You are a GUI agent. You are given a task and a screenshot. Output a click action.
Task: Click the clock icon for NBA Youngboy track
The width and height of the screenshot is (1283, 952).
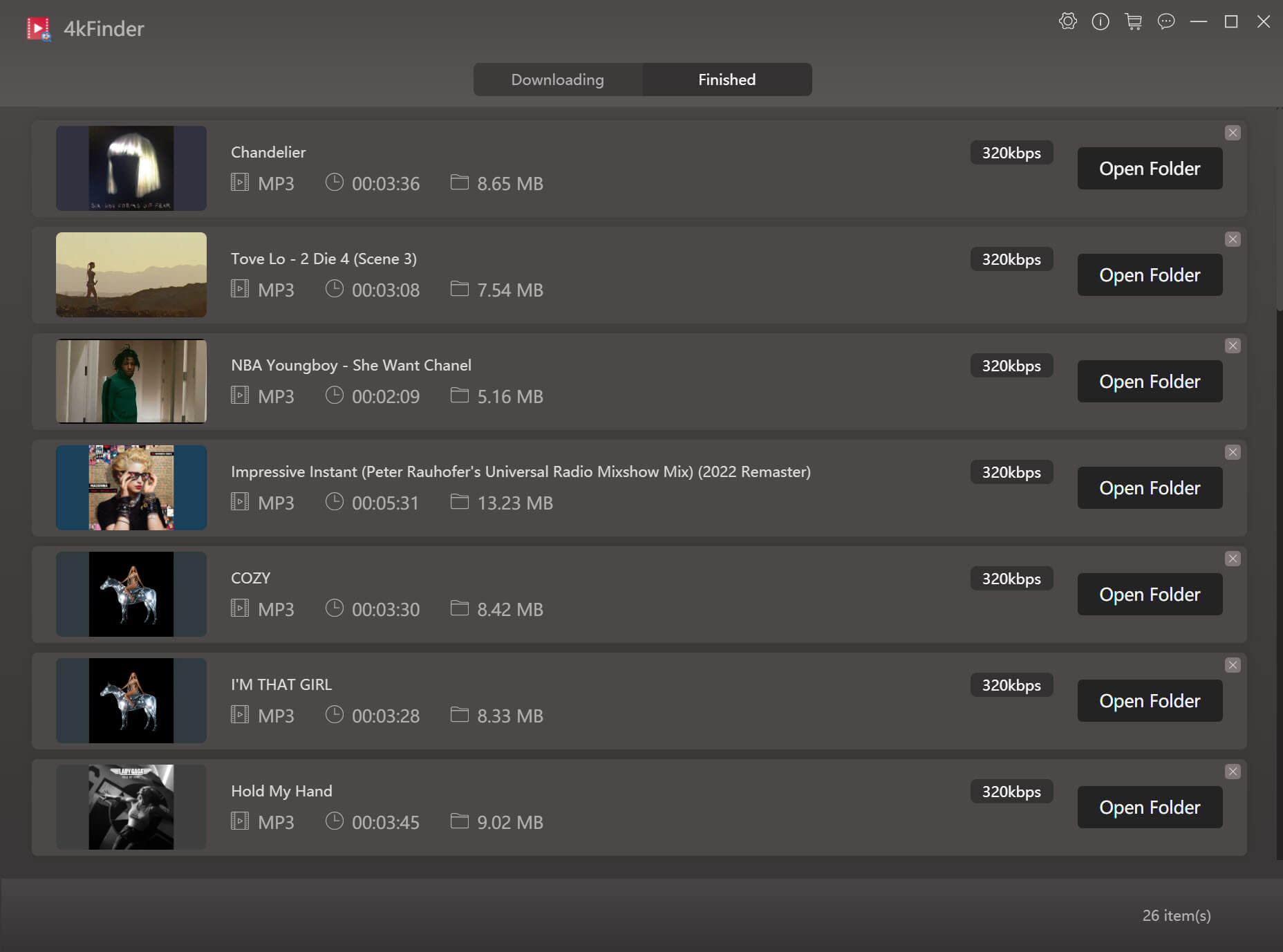336,395
